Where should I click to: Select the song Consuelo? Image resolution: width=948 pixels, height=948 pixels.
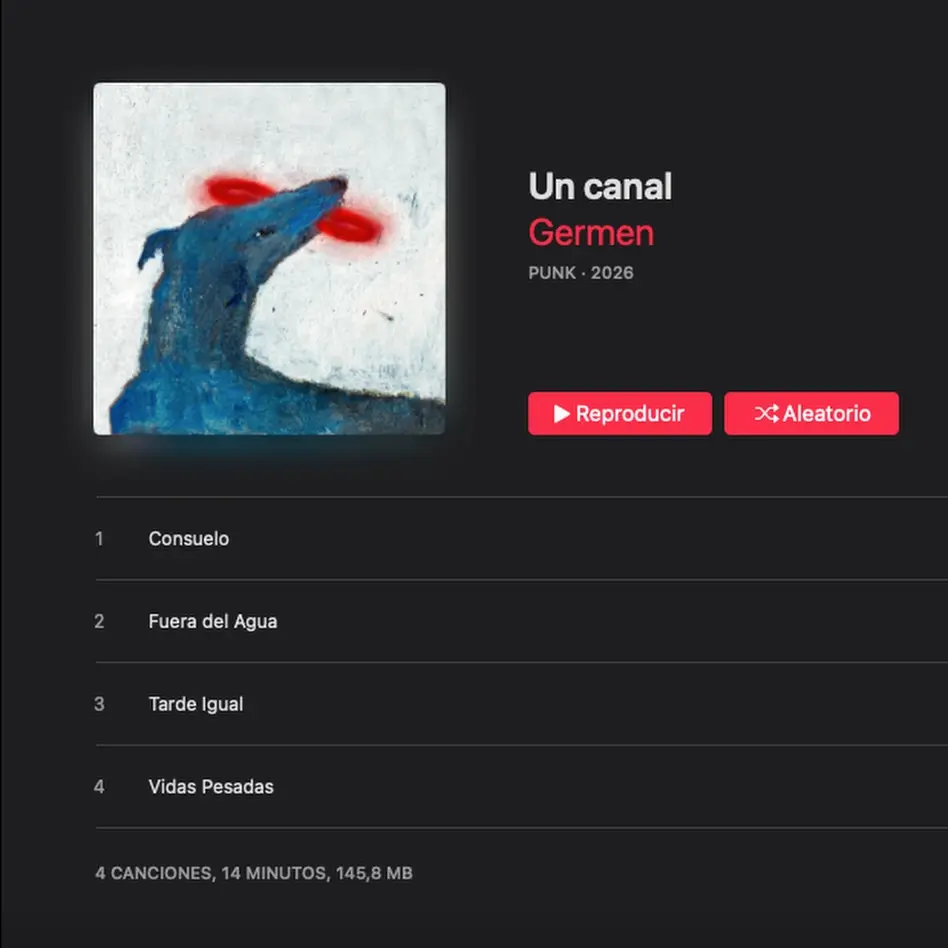click(x=522, y=539)
